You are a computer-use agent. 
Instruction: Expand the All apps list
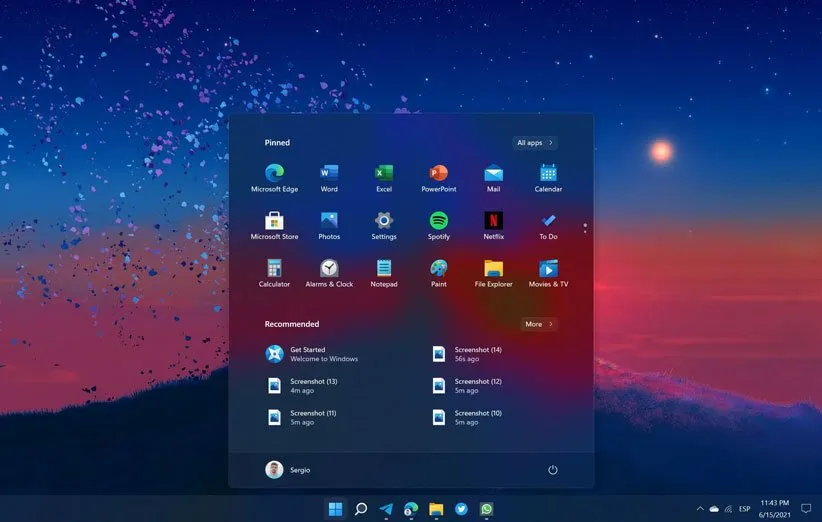535,143
